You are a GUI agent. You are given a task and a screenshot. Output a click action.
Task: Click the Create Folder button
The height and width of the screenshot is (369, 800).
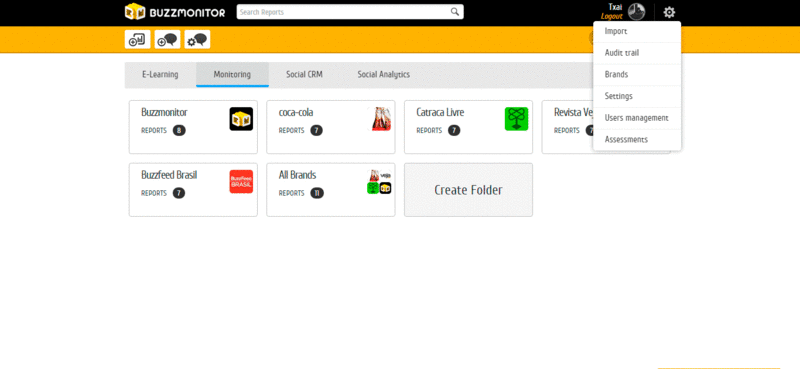(468, 190)
